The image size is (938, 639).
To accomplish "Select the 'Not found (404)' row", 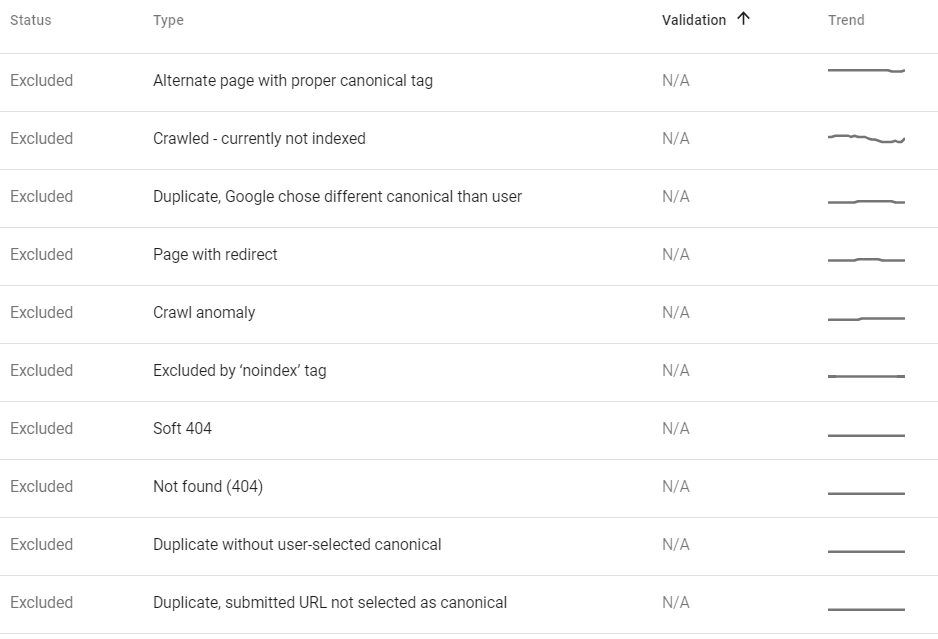I will 208,487.
